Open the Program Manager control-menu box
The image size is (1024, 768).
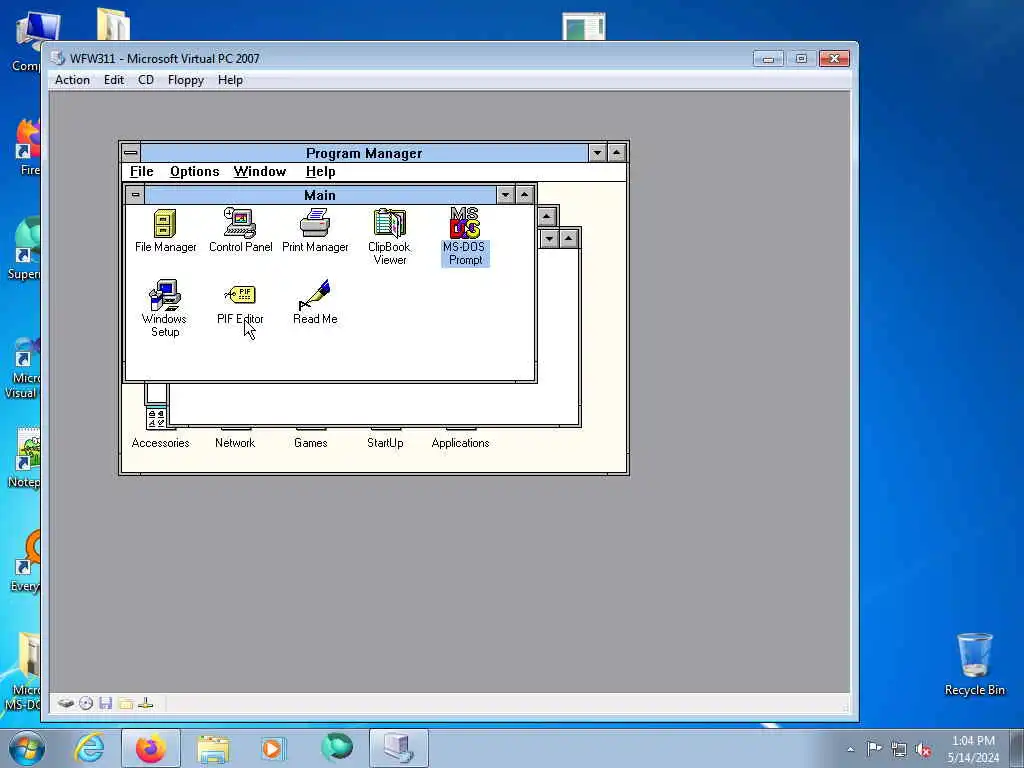pos(131,153)
